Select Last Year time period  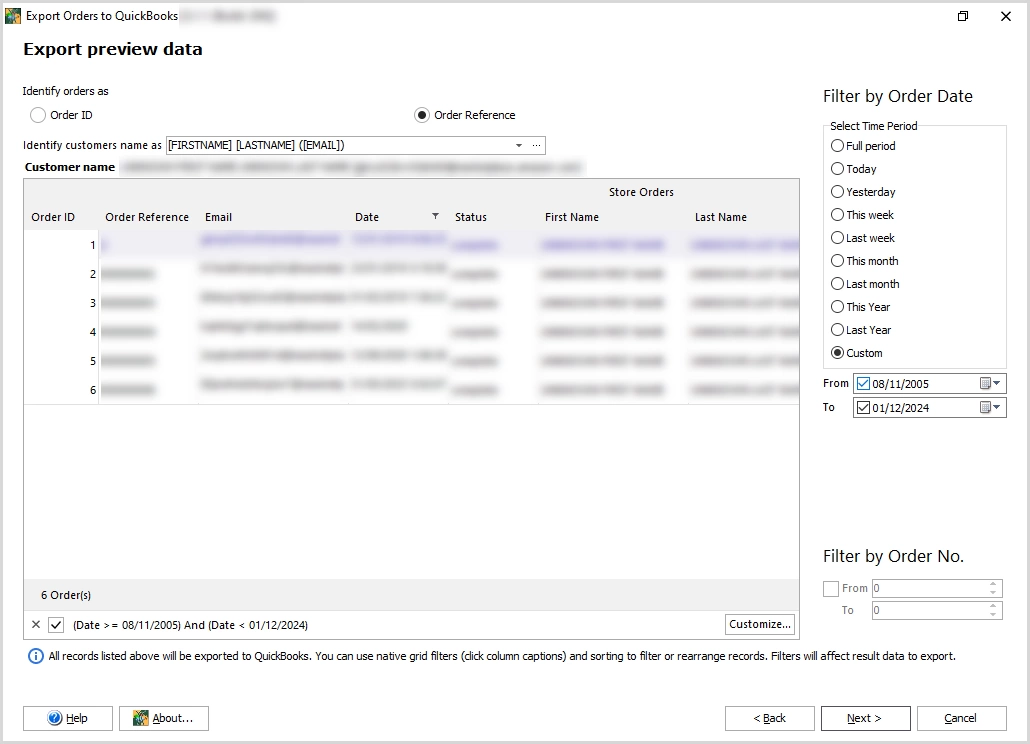[x=838, y=330]
